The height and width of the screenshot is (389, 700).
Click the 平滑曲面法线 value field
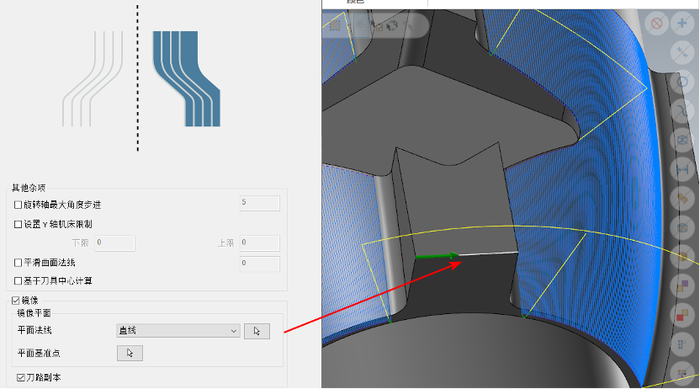[x=259, y=264]
